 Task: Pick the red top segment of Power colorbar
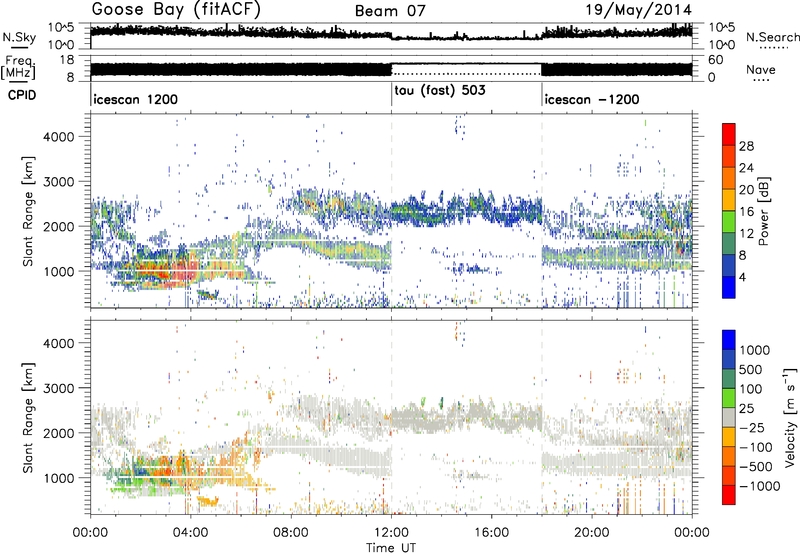point(729,134)
